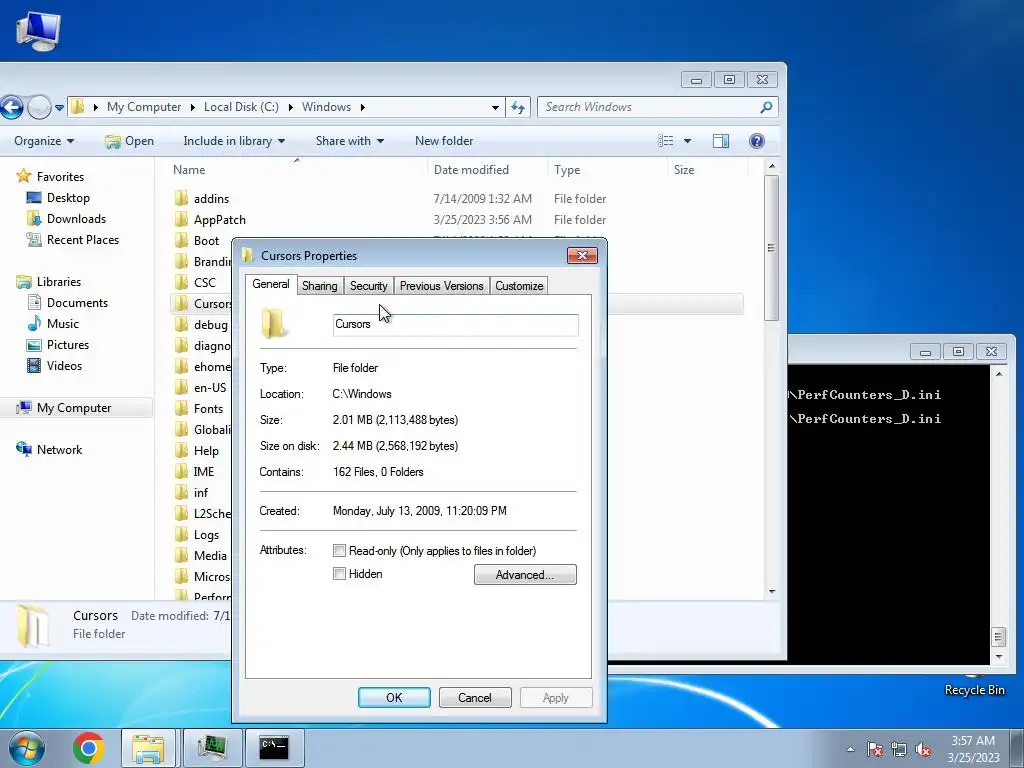Open the address bar history dropdown
The width and height of the screenshot is (1024, 768).
coord(495,107)
